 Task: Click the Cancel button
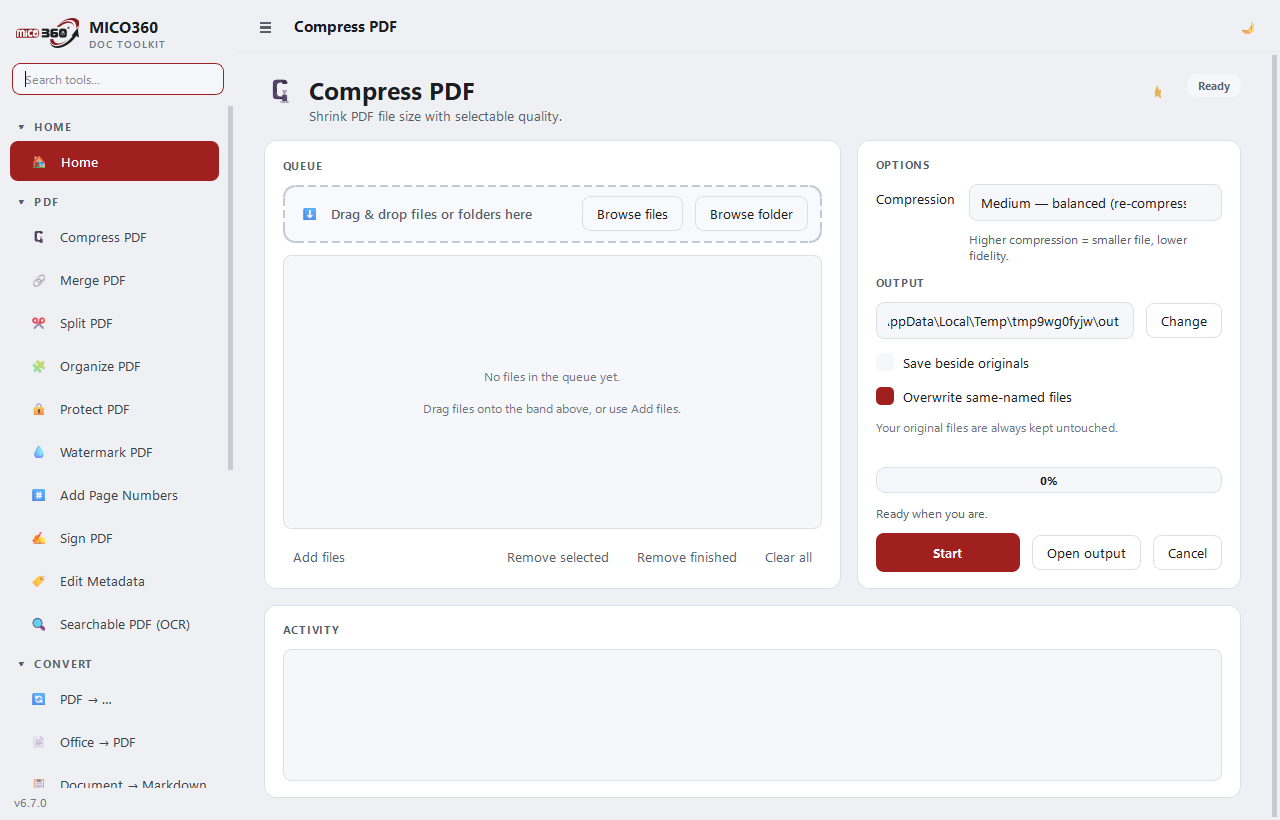(1187, 553)
